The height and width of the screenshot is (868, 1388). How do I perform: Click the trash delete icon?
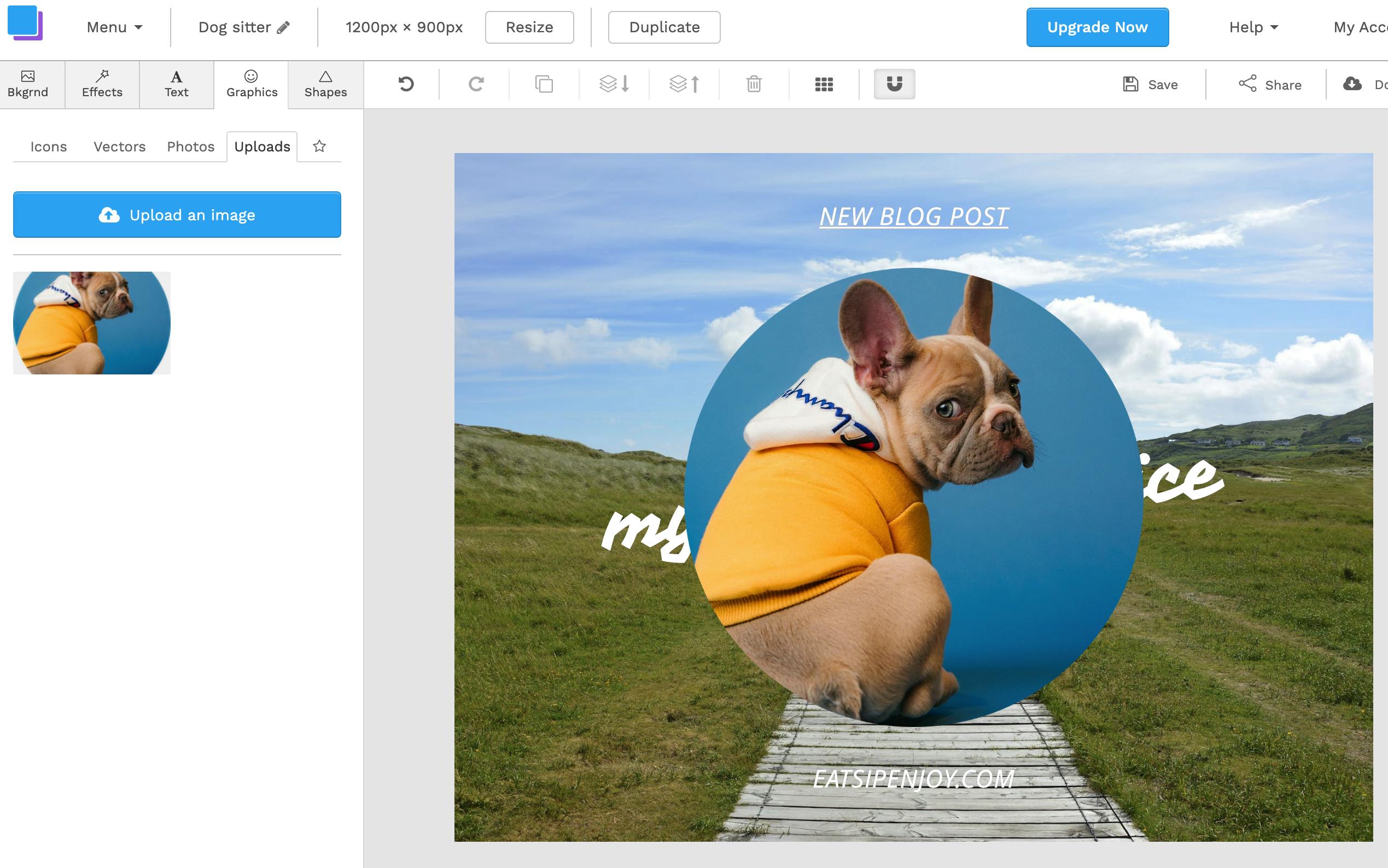(x=754, y=84)
